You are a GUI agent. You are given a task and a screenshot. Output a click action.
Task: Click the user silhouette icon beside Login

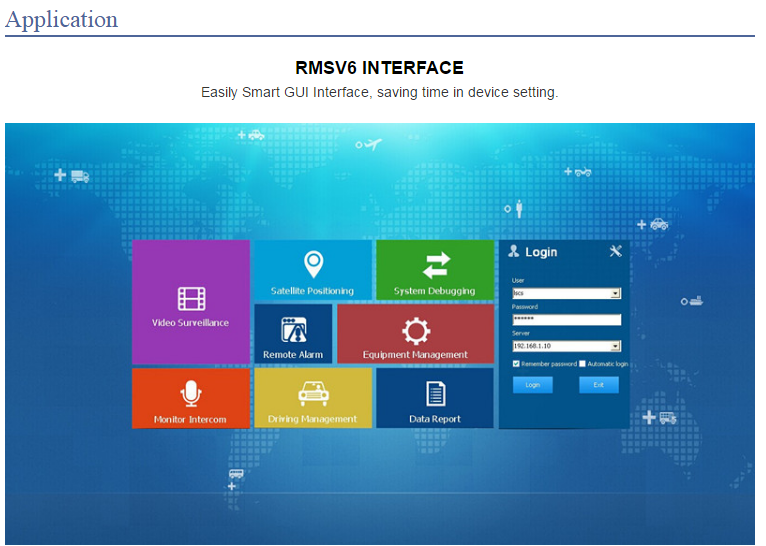tap(513, 251)
